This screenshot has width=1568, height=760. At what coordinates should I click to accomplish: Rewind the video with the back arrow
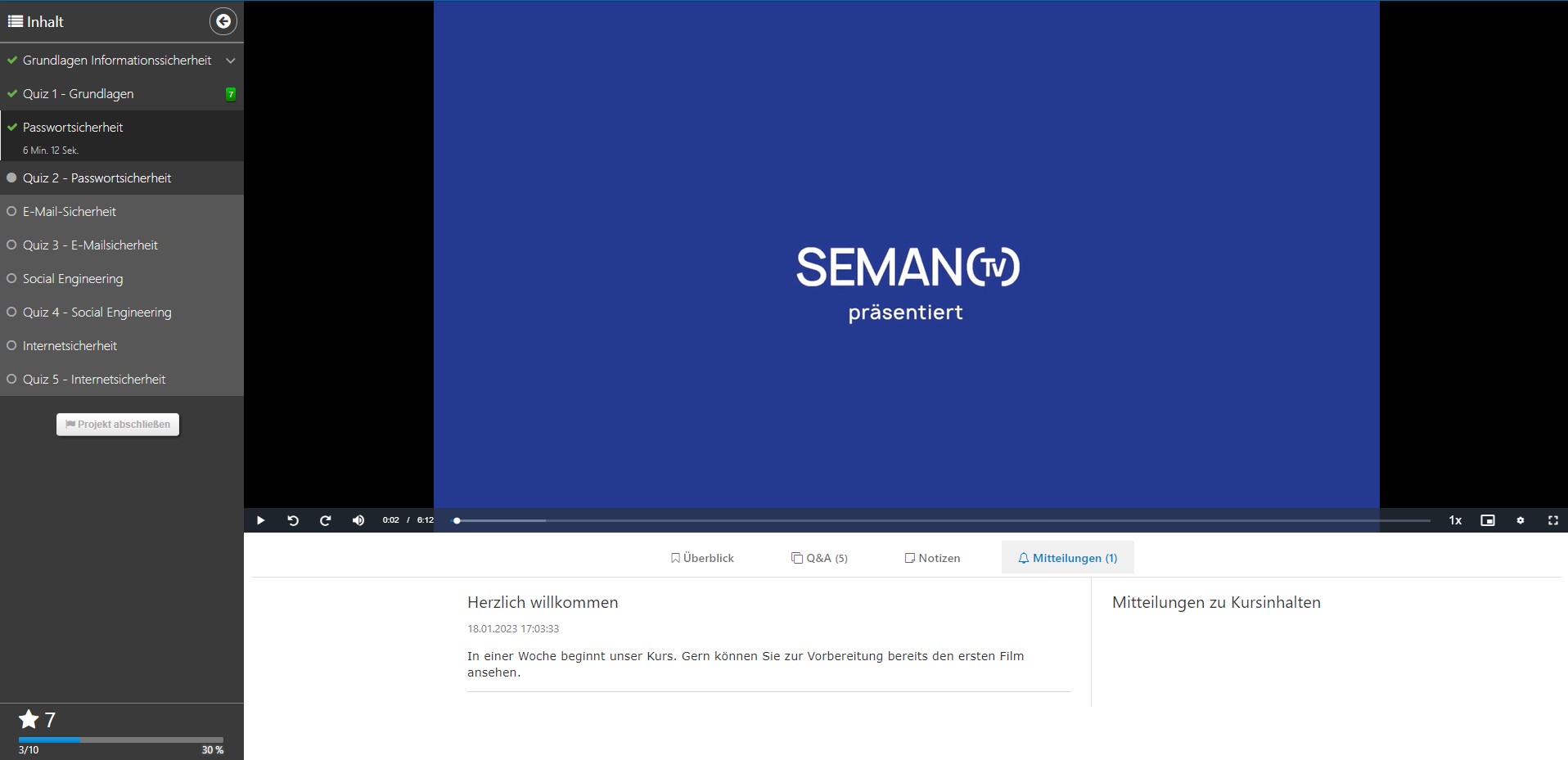coord(293,520)
